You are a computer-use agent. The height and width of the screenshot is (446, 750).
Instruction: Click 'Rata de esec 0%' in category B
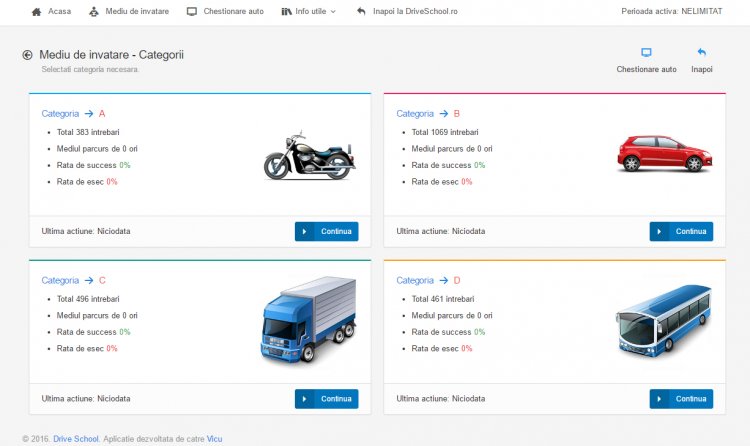[x=442, y=182]
